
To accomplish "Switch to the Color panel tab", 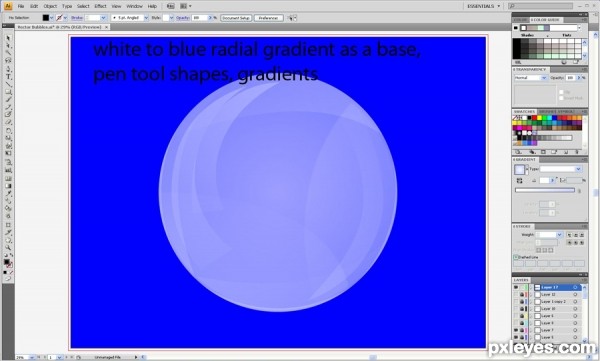I will pos(520,20).
